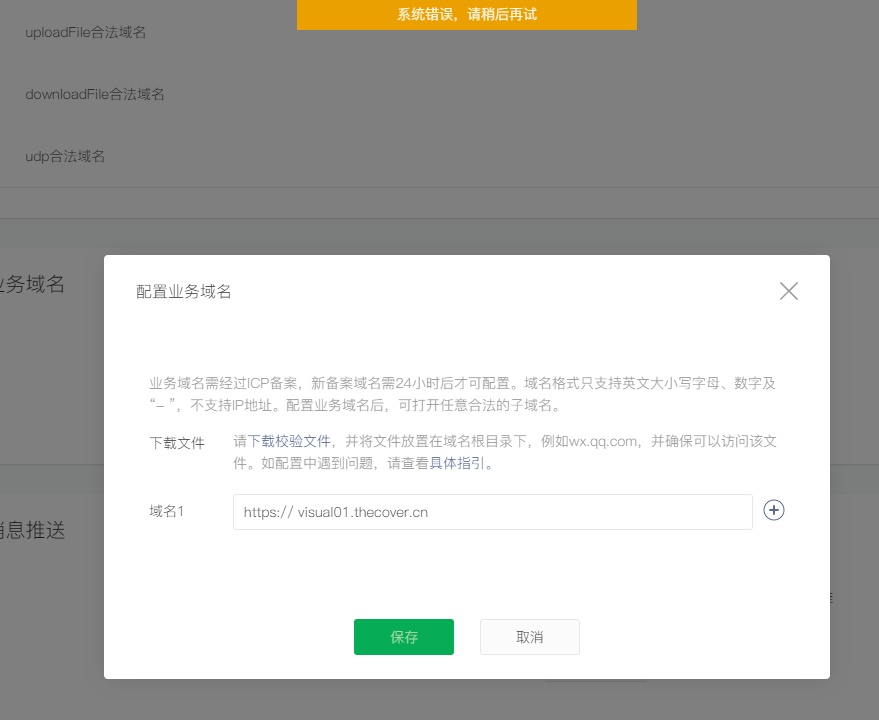The width and height of the screenshot is (879, 720).
Task: Close the 配置业务域名 dialog with X
Action: [788, 291]
